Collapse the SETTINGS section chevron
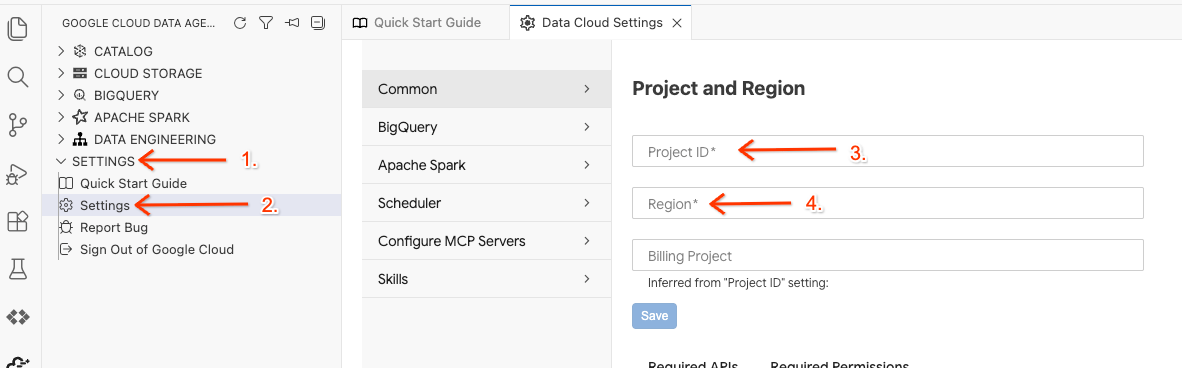This screenshot has width=1182, height=368. 61,161
